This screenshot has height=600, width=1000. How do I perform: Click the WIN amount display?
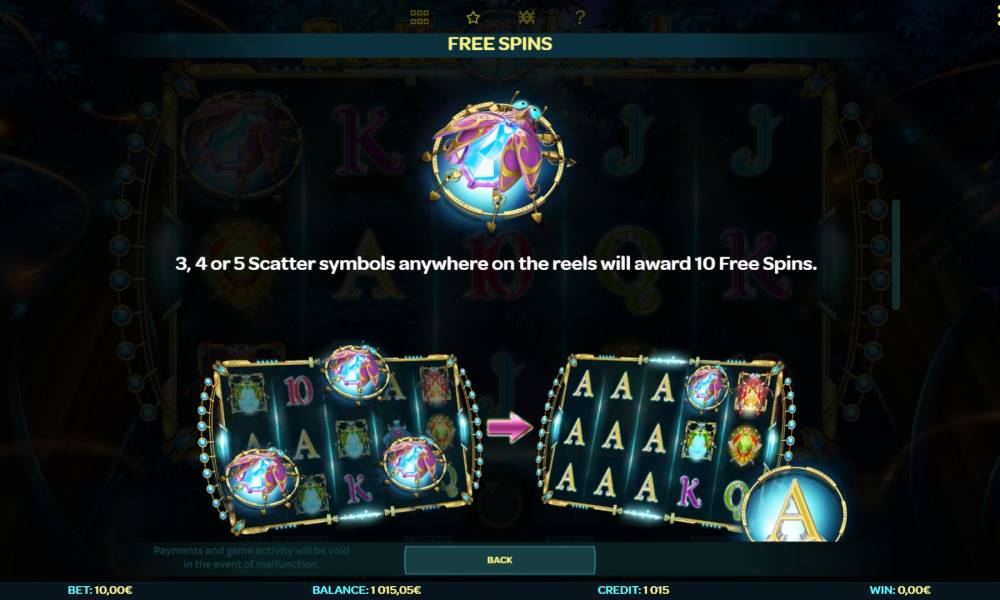[900, 590]
